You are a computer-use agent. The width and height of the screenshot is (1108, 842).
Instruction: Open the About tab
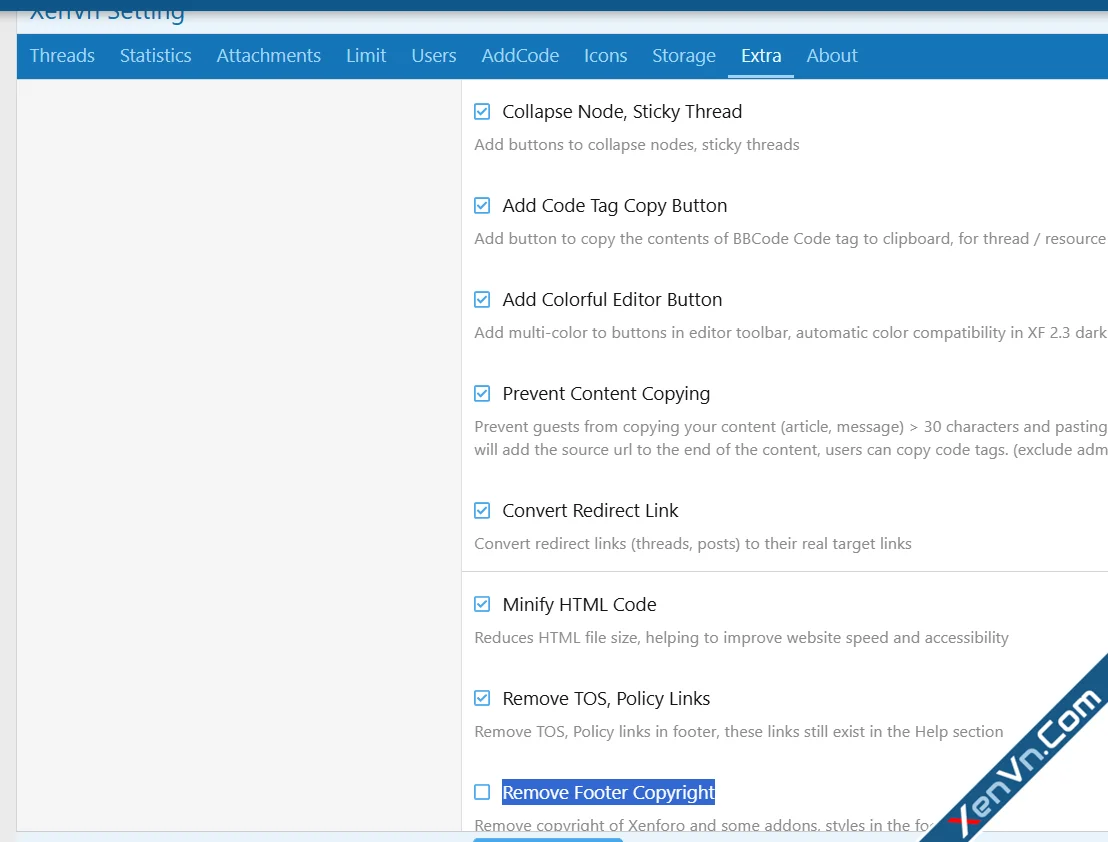point(832,56)
